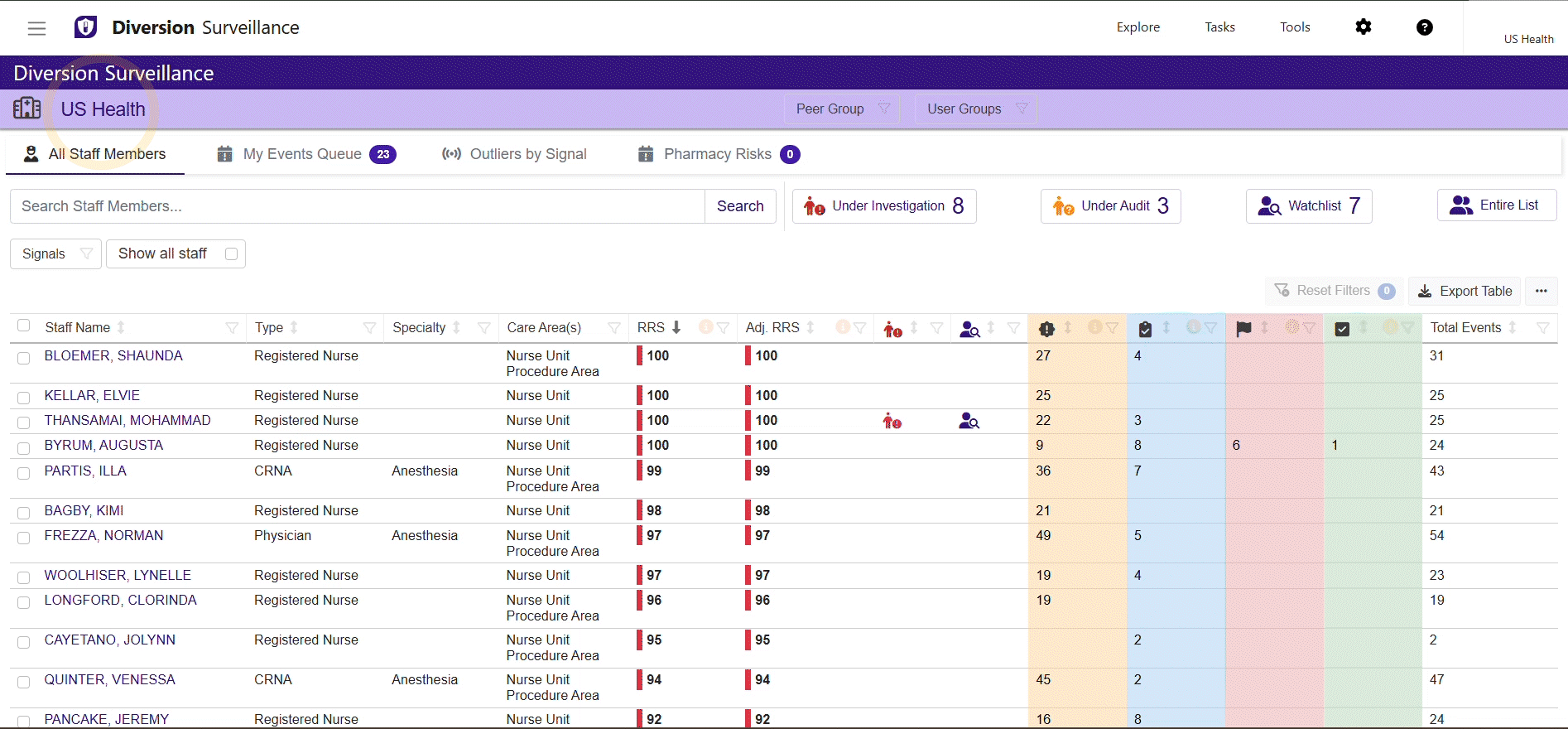Click the flag column header icon
Viewport: 1568px width, 729px height.
click(x=1243, y=329)
